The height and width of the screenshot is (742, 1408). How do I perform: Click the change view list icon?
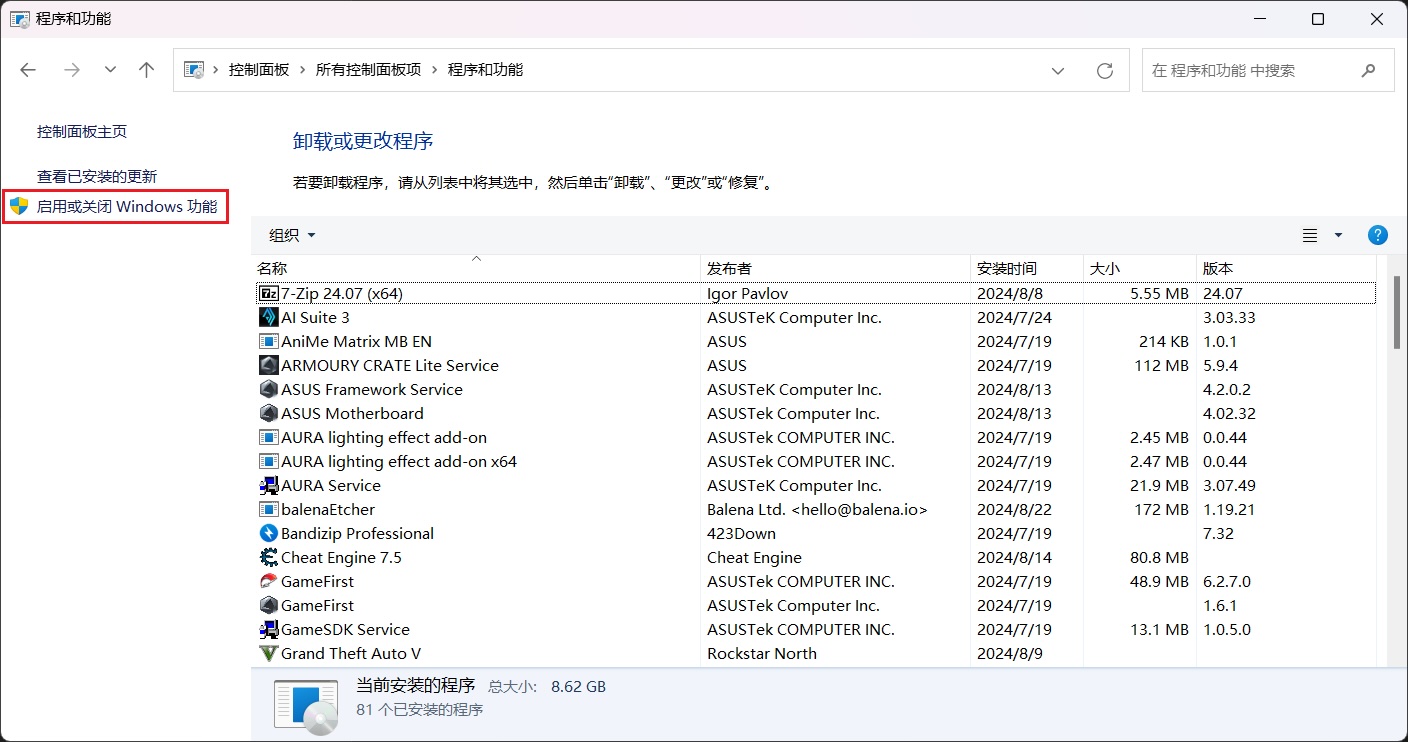(x=1310, y=235)
